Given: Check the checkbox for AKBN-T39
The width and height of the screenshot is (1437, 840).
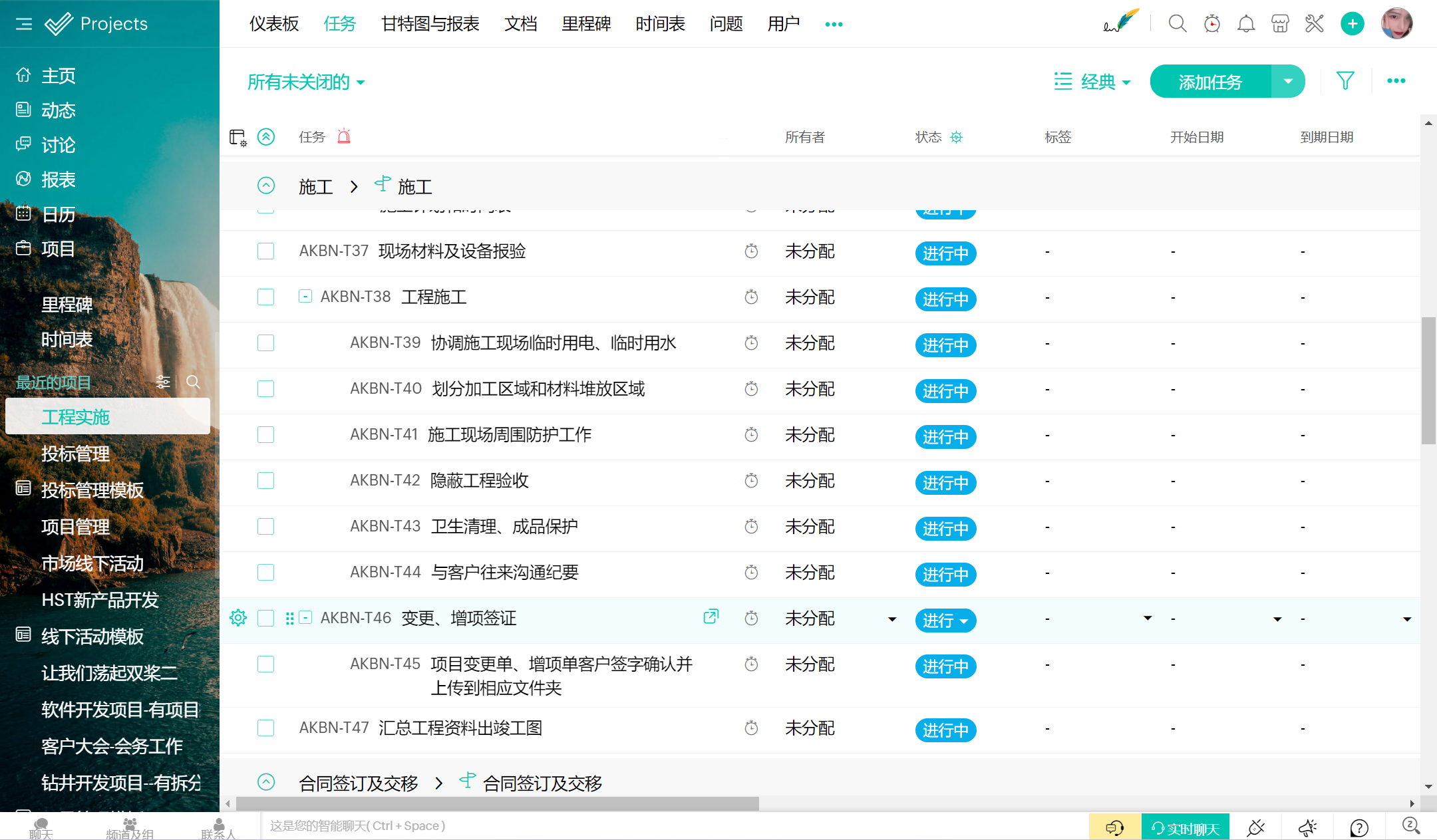Looking at the screenshot, I should 265,343.
